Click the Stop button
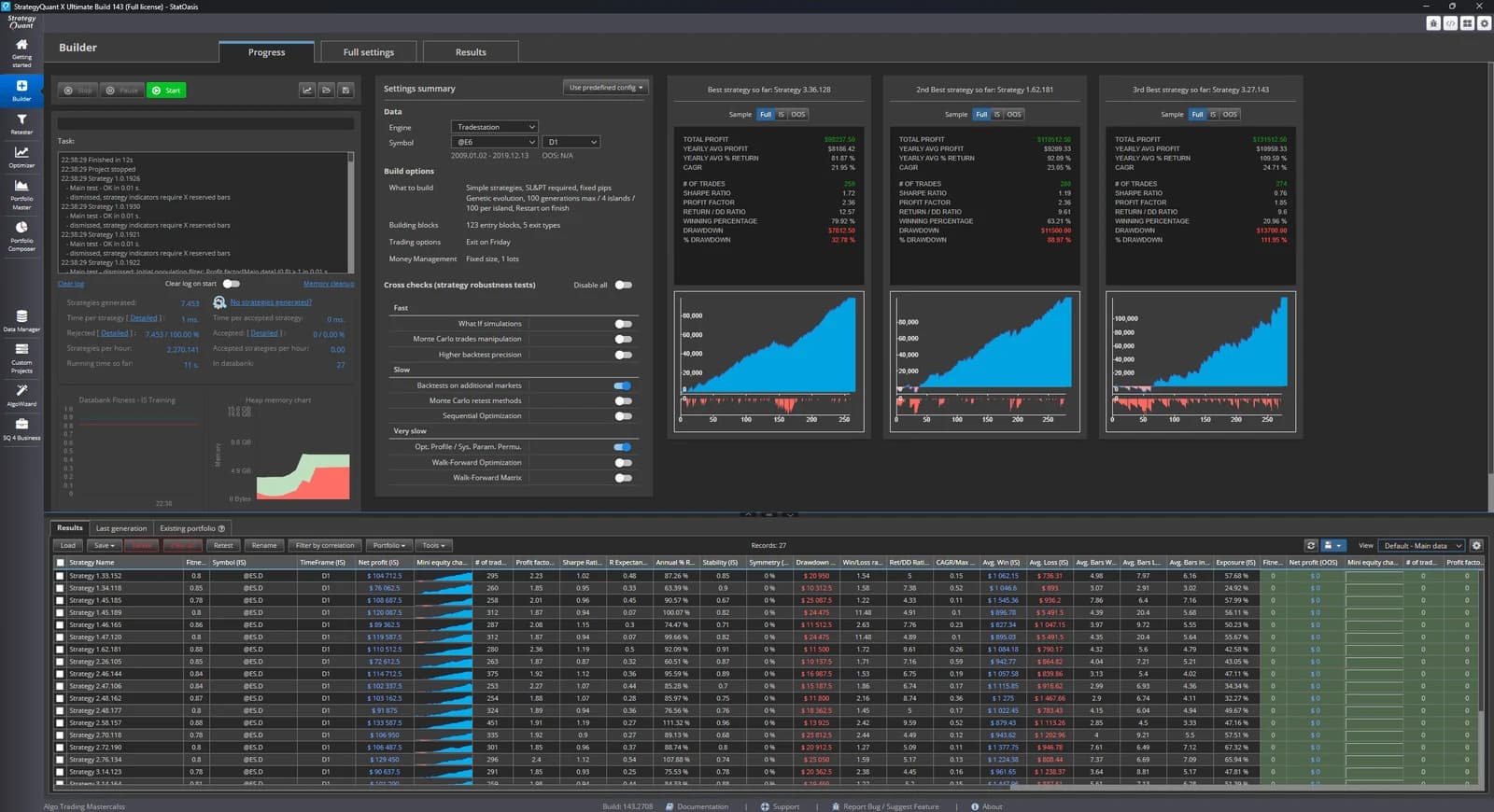Image resolution: width=1494 pixels, height=812 pixels. tap(78, 91)
